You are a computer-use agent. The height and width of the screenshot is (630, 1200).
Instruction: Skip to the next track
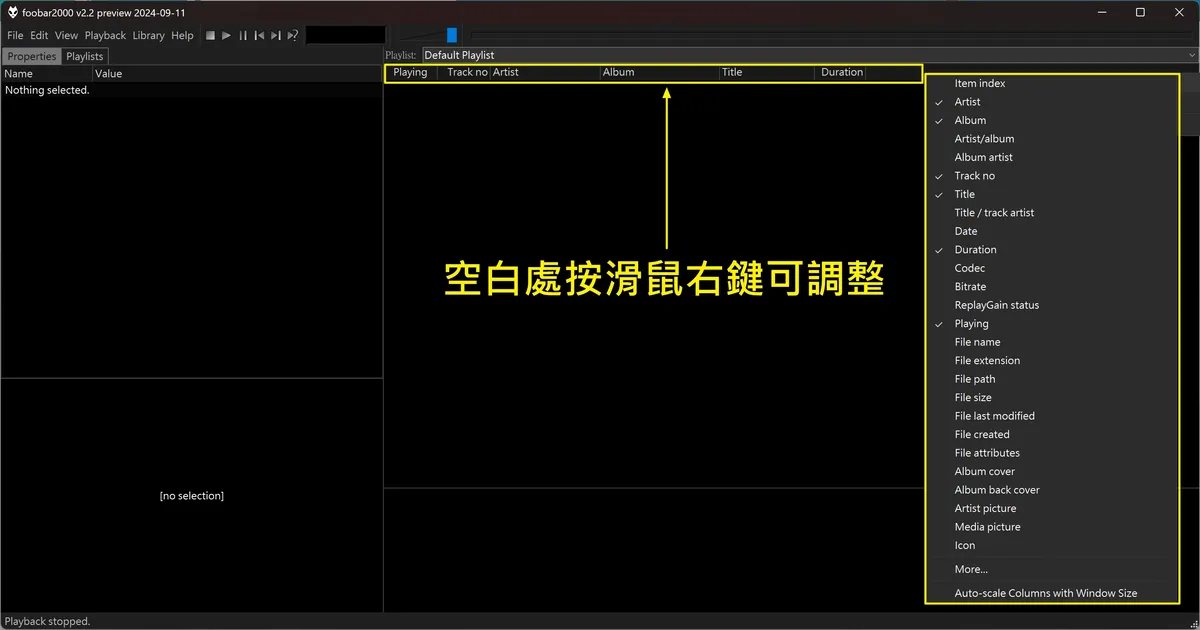click(276, 35)
